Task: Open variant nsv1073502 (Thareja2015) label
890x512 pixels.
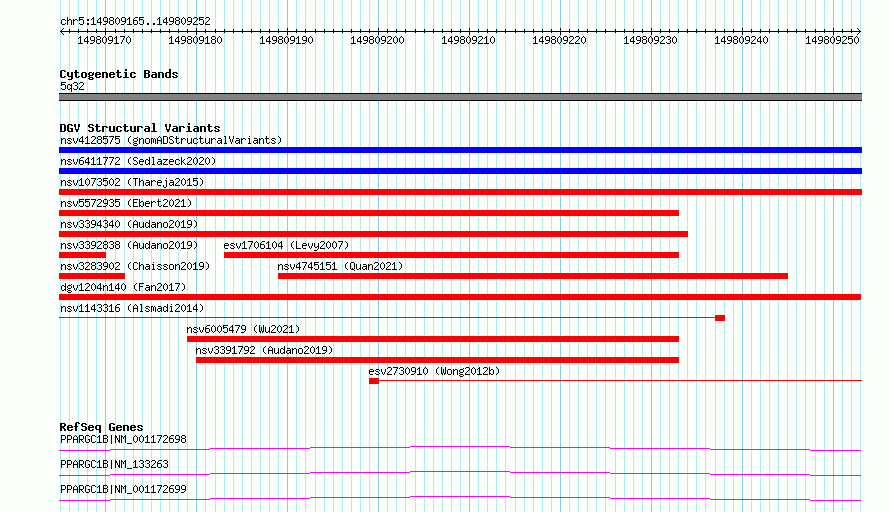Action: [132, 182]
